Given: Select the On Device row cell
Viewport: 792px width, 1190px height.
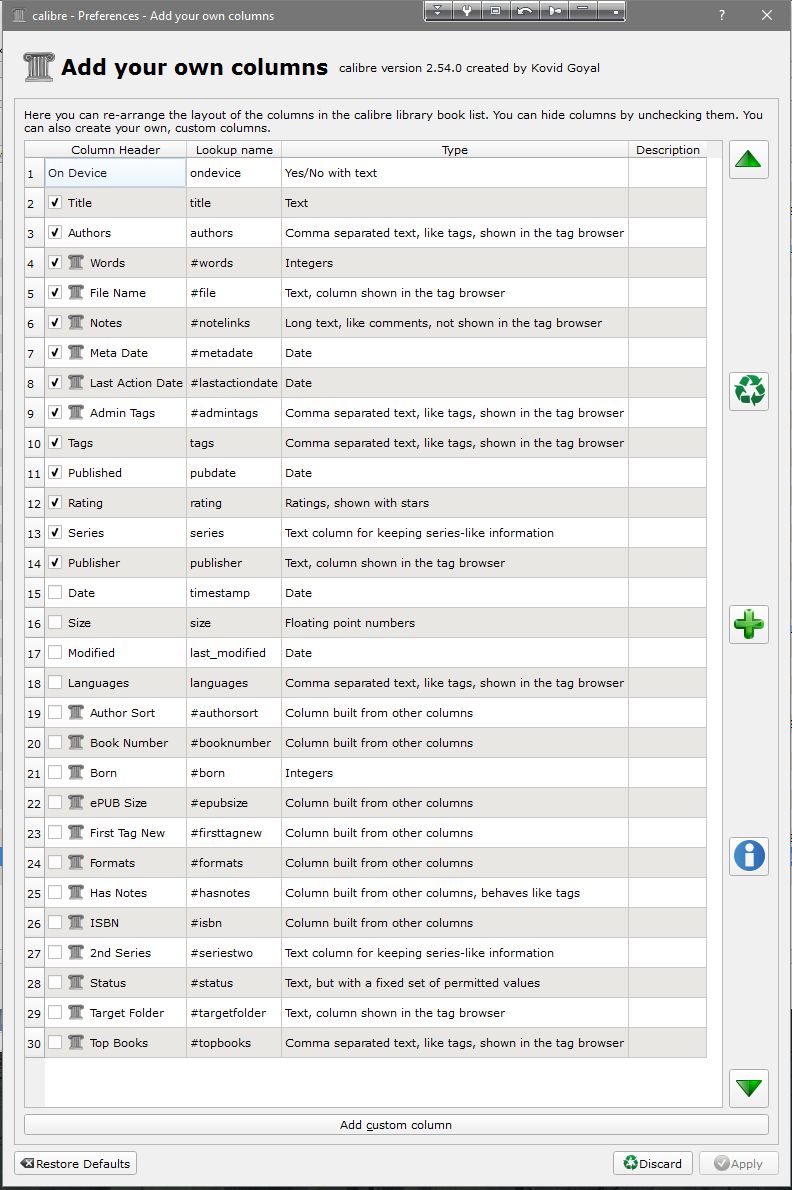Looking at the screenshot, I should click(x=115, y=173).
